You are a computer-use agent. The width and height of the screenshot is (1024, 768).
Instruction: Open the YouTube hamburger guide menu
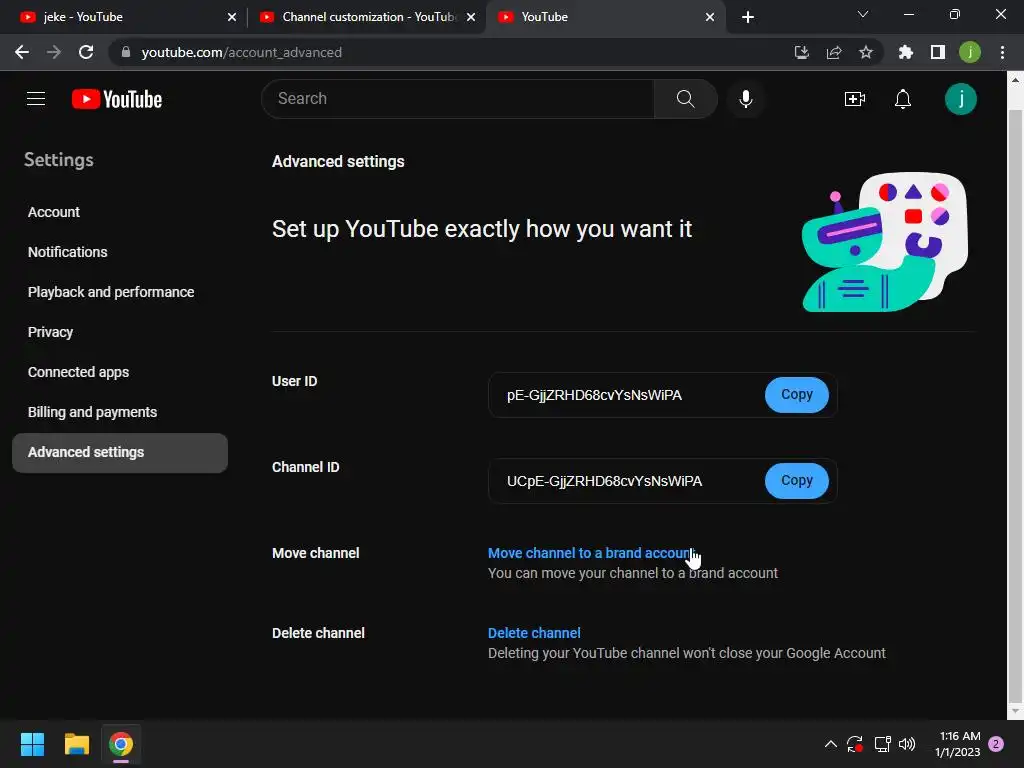[x=36, y=99]
